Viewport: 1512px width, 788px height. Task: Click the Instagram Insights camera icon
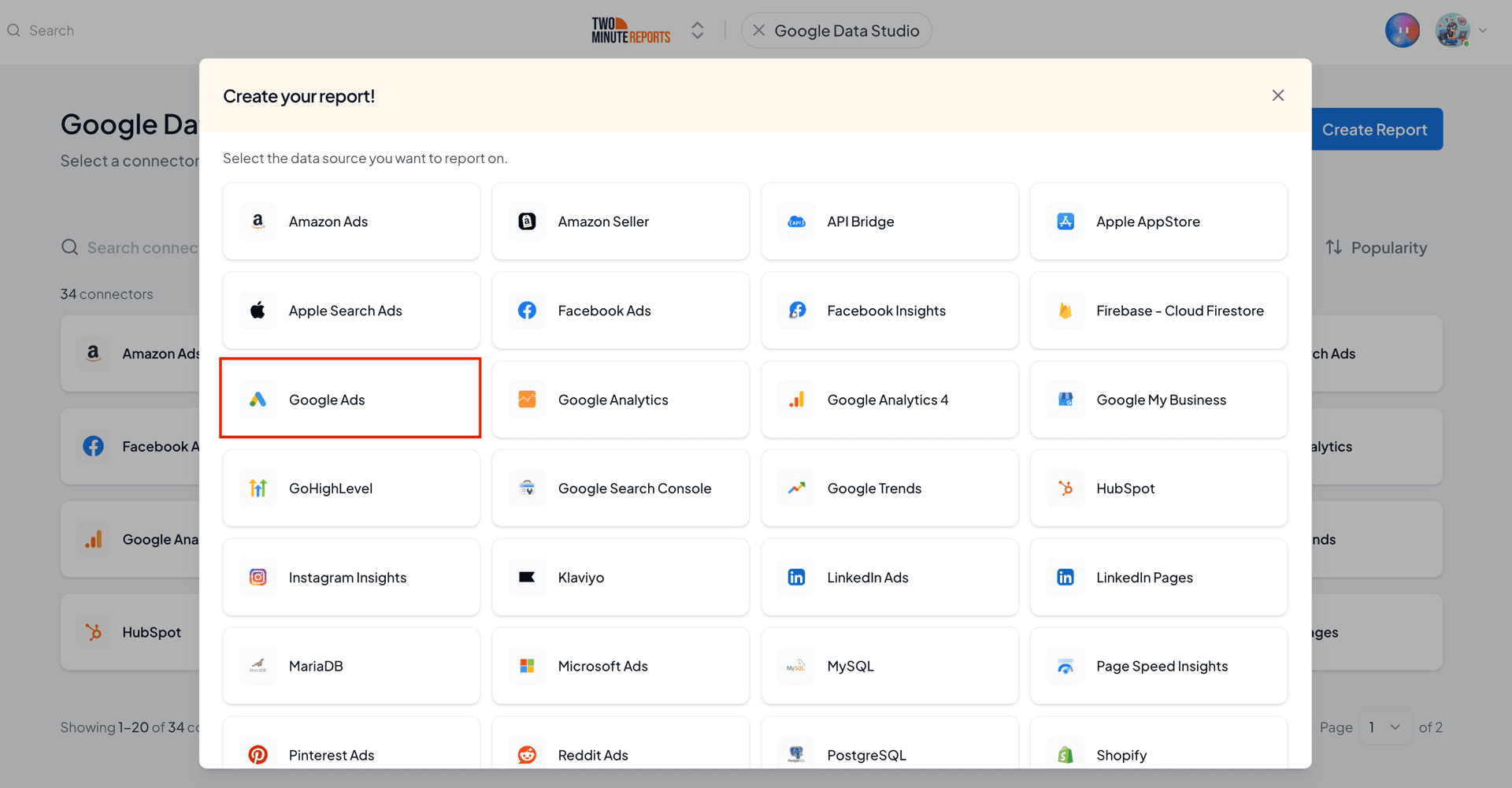pyautogui.click(x=258, y=578)
